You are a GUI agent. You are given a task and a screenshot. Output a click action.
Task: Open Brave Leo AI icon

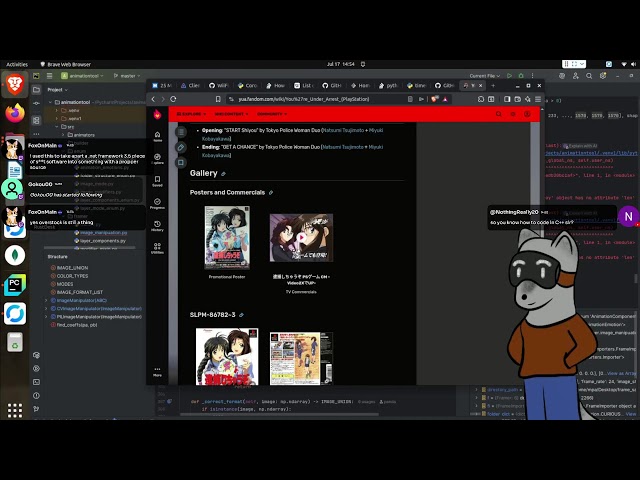(528, 99)
